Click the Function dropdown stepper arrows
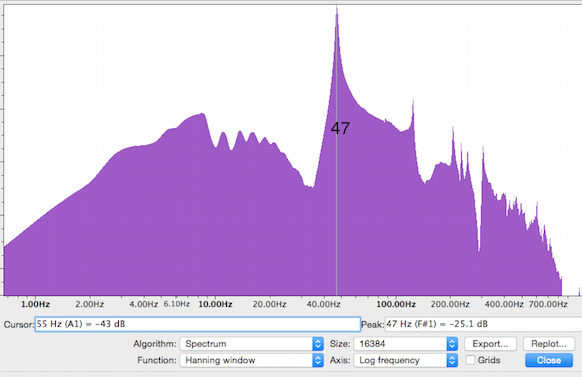The image size is (582, 377). tap(318, 360)
